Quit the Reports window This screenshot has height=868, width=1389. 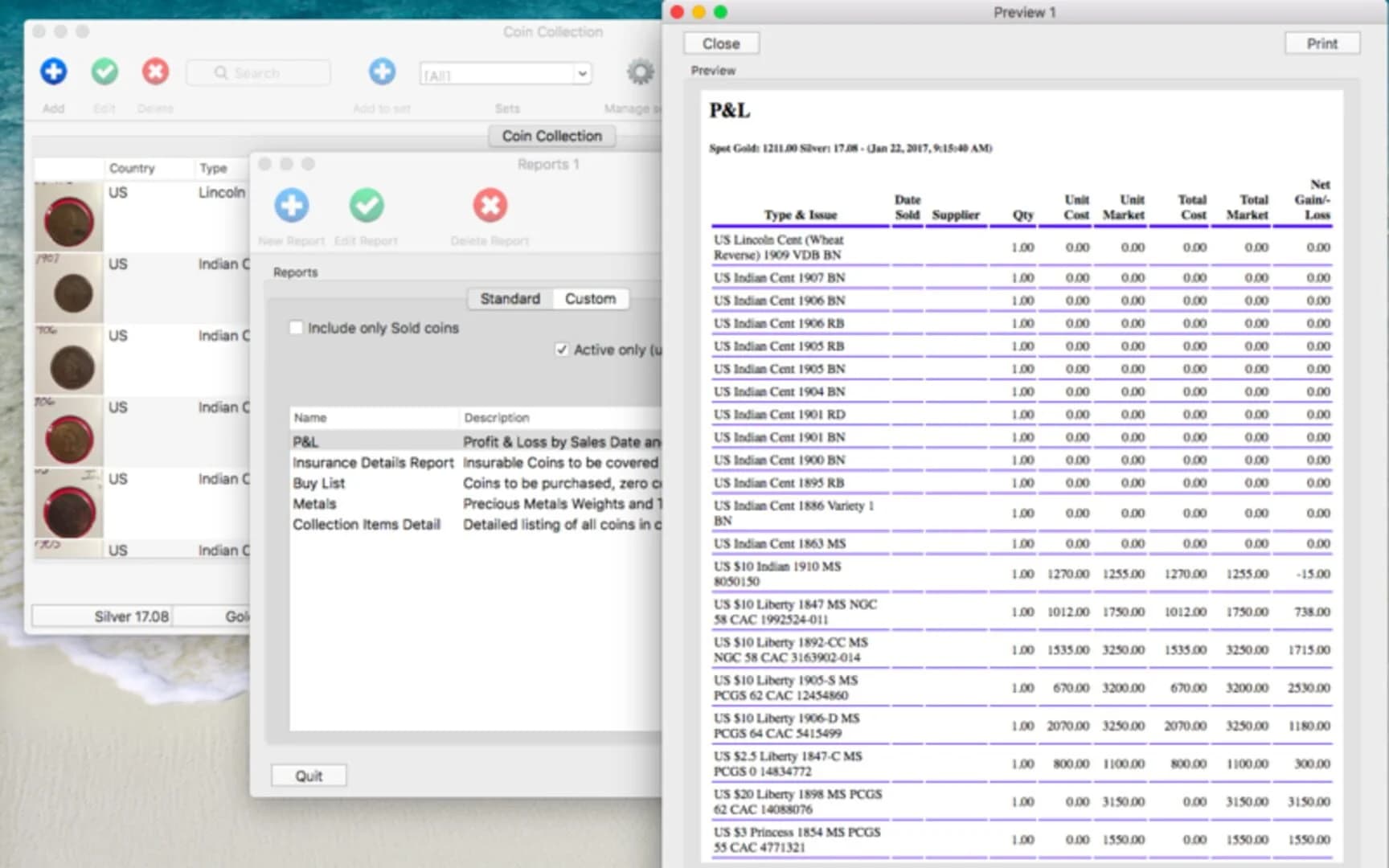click(309, 775)
